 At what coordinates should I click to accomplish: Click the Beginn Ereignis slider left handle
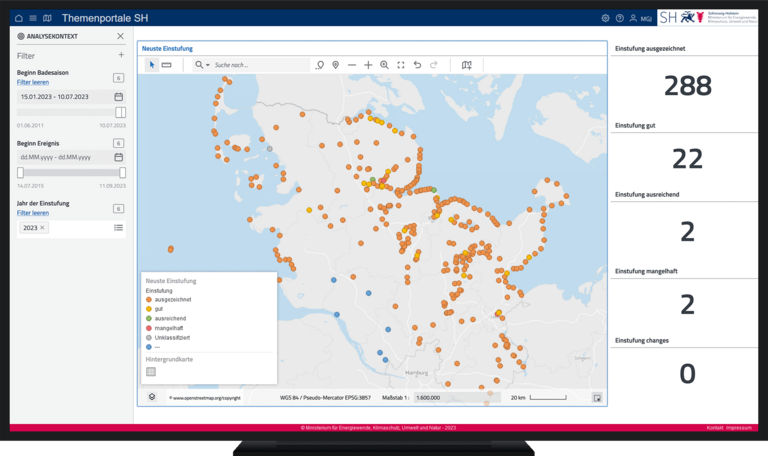point(20,172)
